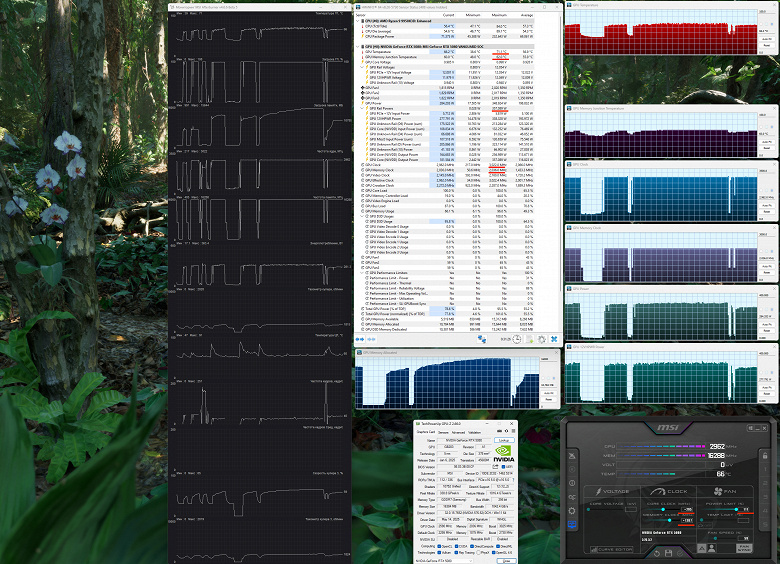
Task: Reset Afterburner settings to defaults
Action: [x=657, y=554]
